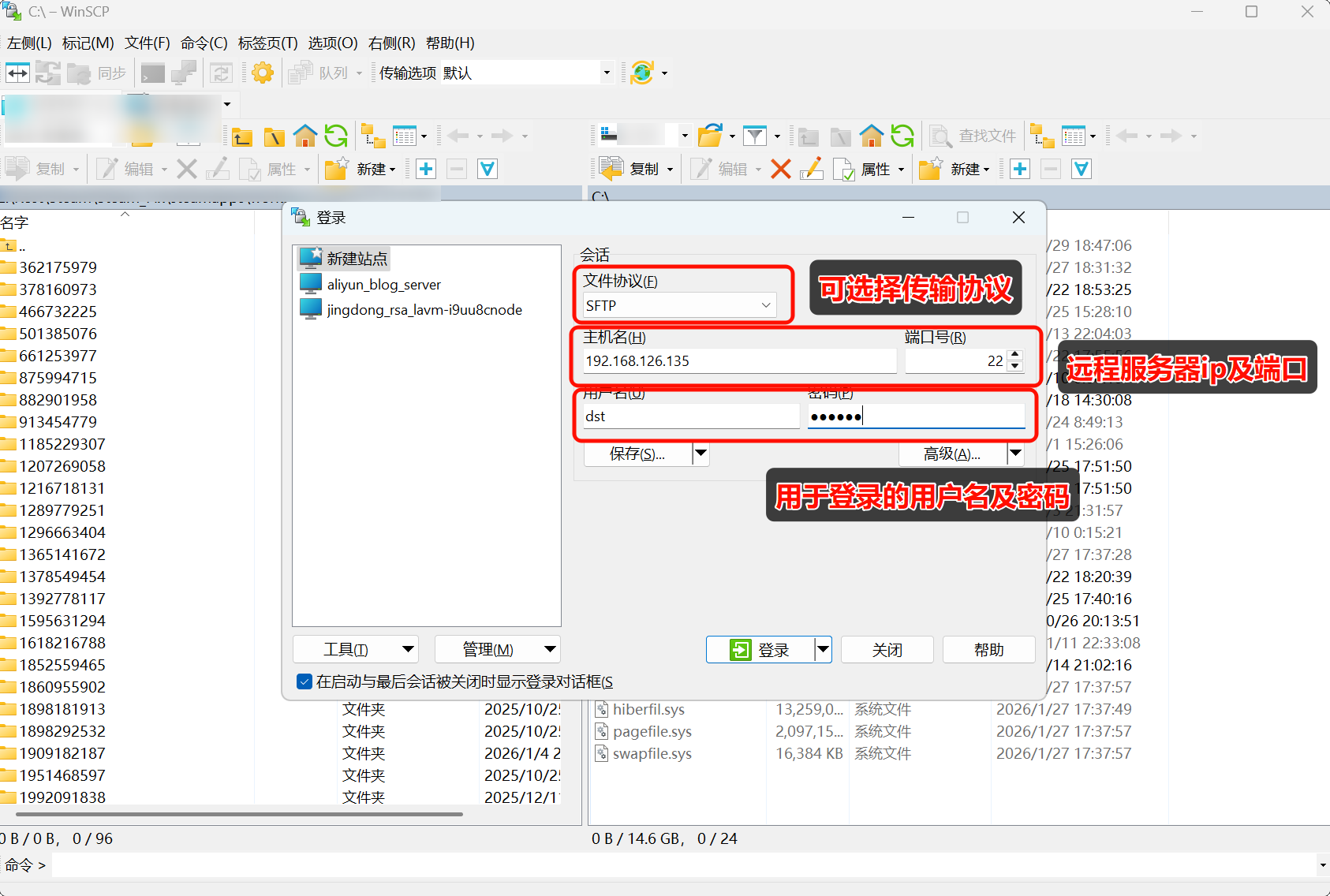Toggle the show login dialog on startup checkbox
Viewport: 1330px width, 896px height.
(304, 681)
